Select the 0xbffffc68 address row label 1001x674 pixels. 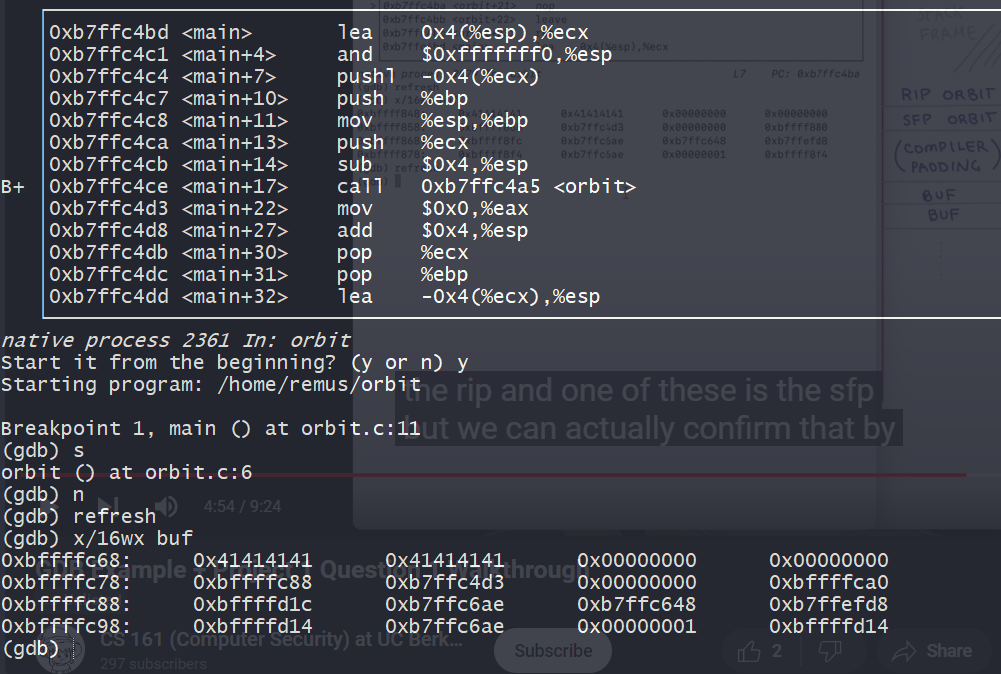[x=65, y=561]
